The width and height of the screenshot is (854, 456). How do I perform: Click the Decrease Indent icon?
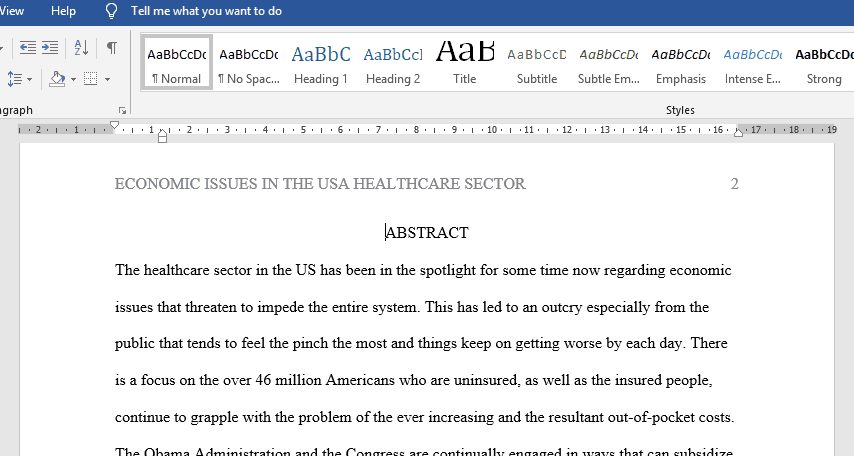click(28, 48)
